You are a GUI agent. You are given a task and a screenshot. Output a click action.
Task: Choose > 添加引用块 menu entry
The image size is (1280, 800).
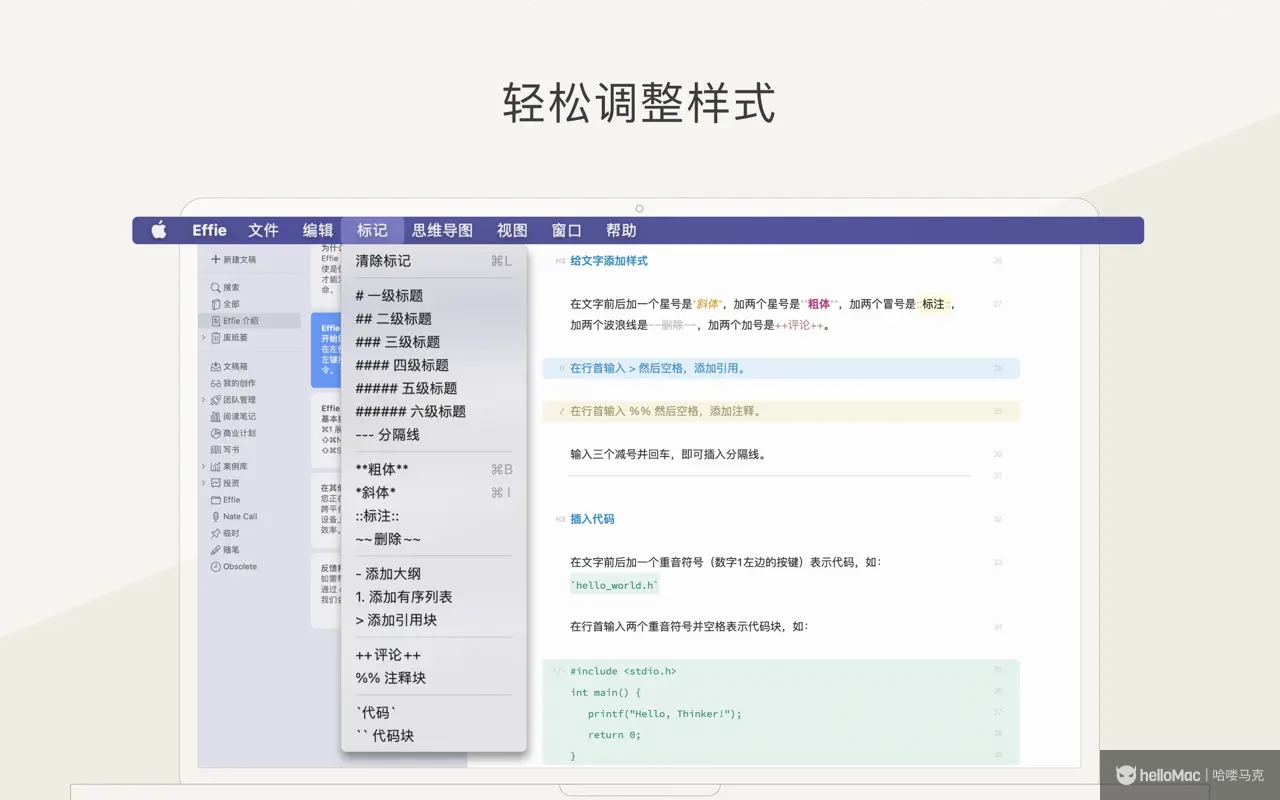(x=434, y=620)
